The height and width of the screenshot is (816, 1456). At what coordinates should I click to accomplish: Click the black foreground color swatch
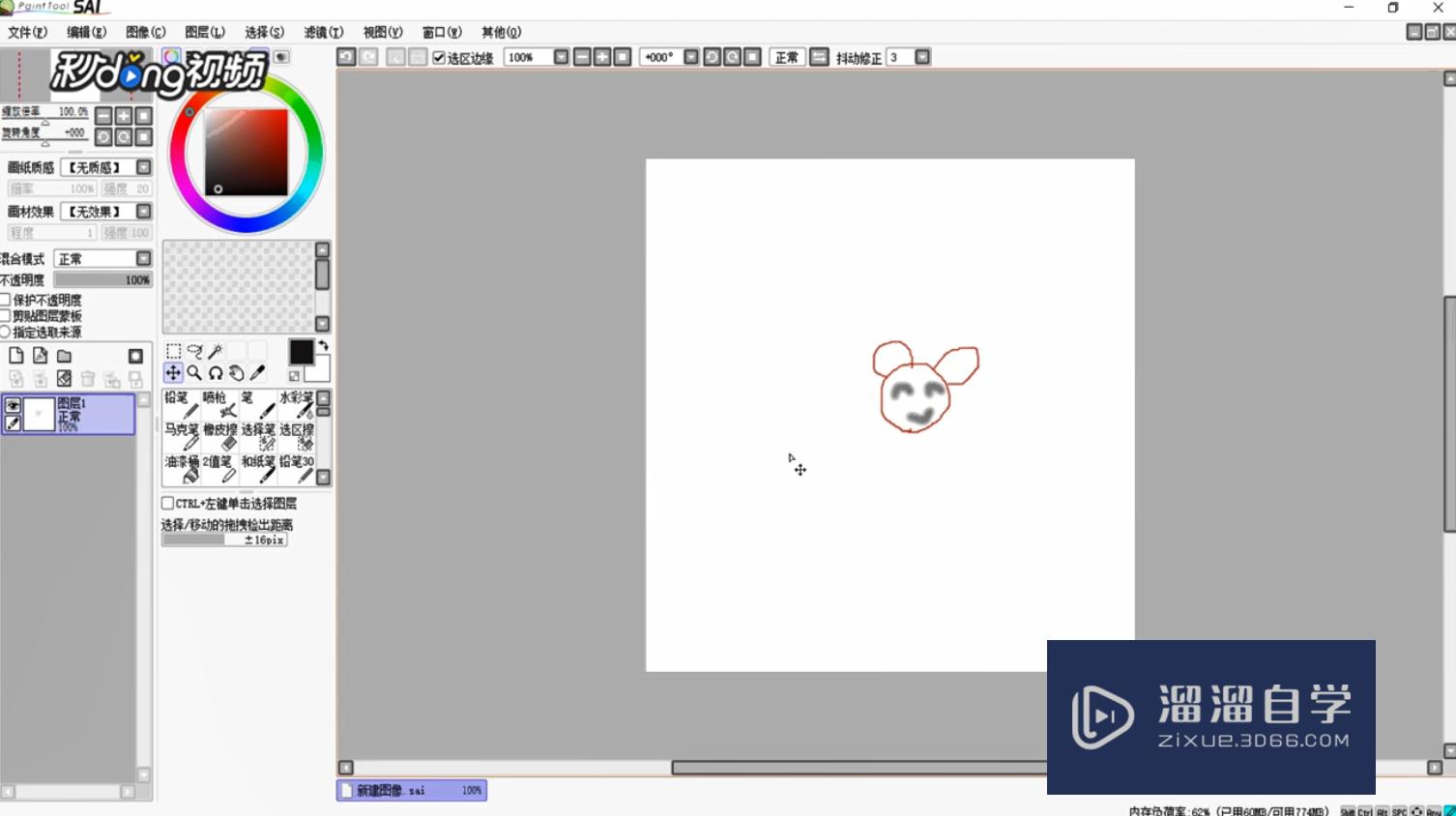[x=301, y=351]
